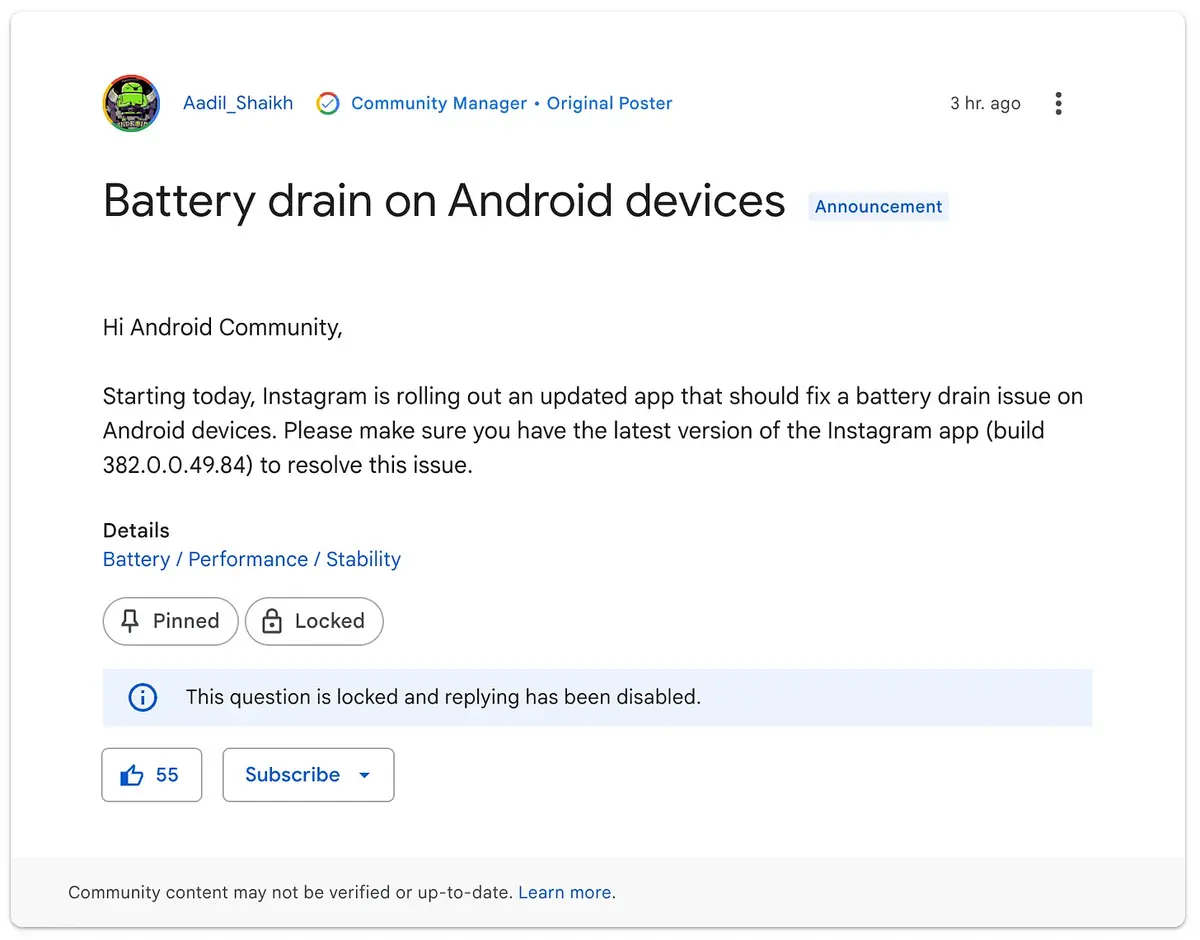Select the Announcement badge
The image size is (1200, 940).
point(877,206)
